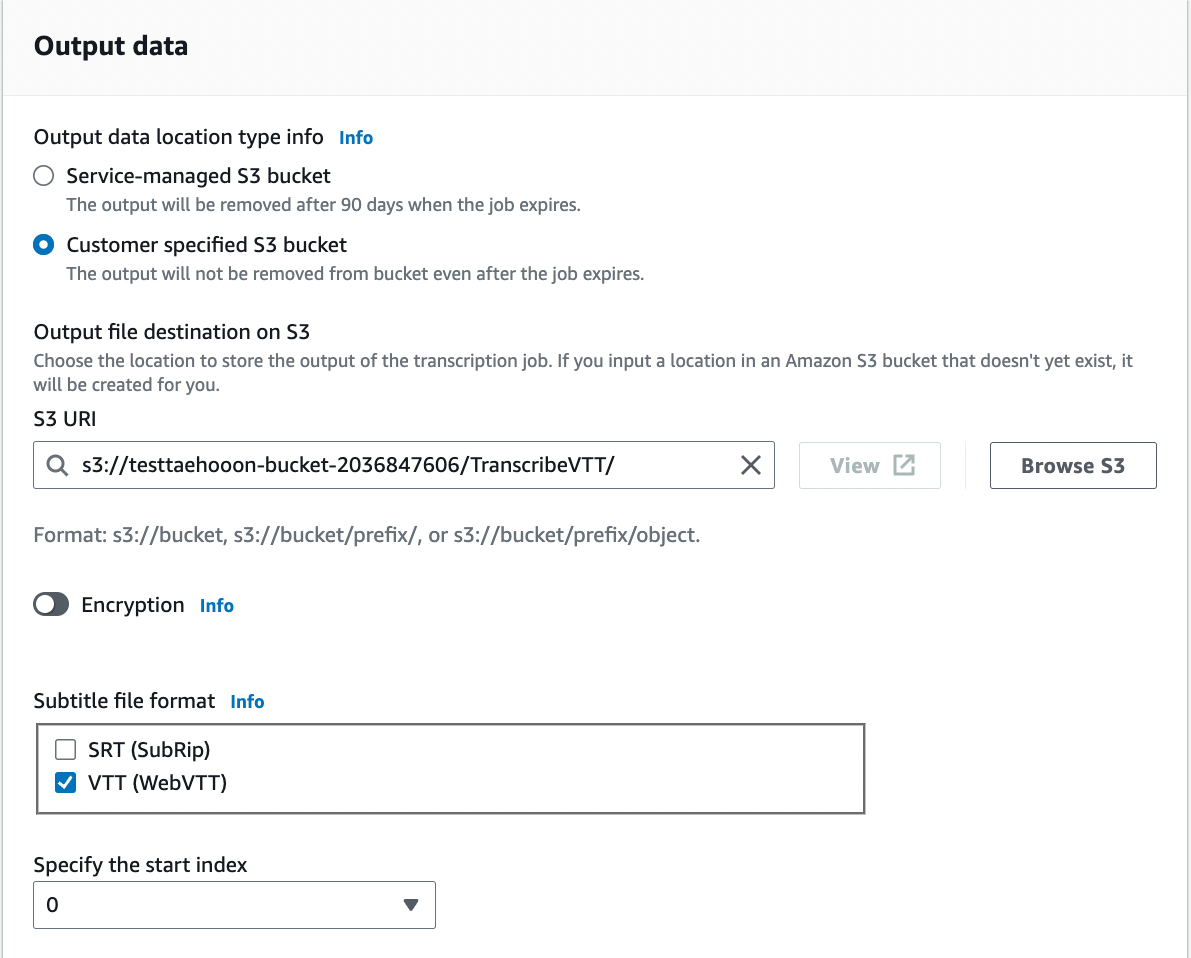Select the Customer specified S3 bucket radio button
Screen dimensions: 1191x958
[44, 244]
